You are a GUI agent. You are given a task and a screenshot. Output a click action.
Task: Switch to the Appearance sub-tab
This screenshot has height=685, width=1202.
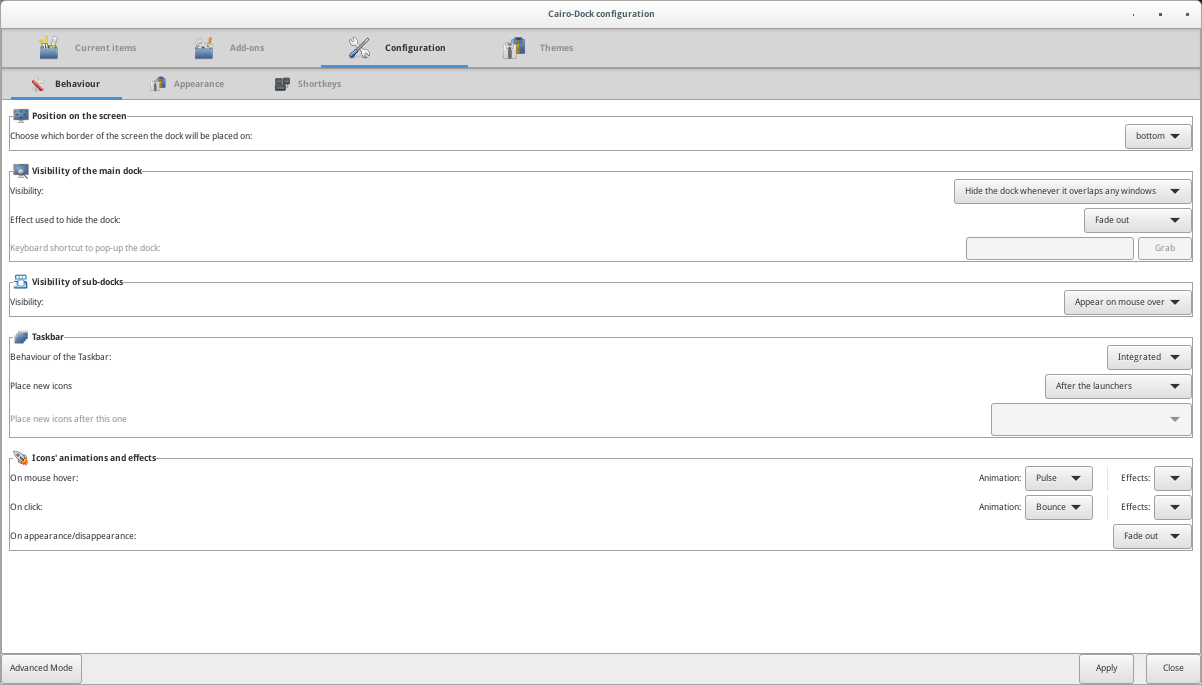[x=187, y=84]
